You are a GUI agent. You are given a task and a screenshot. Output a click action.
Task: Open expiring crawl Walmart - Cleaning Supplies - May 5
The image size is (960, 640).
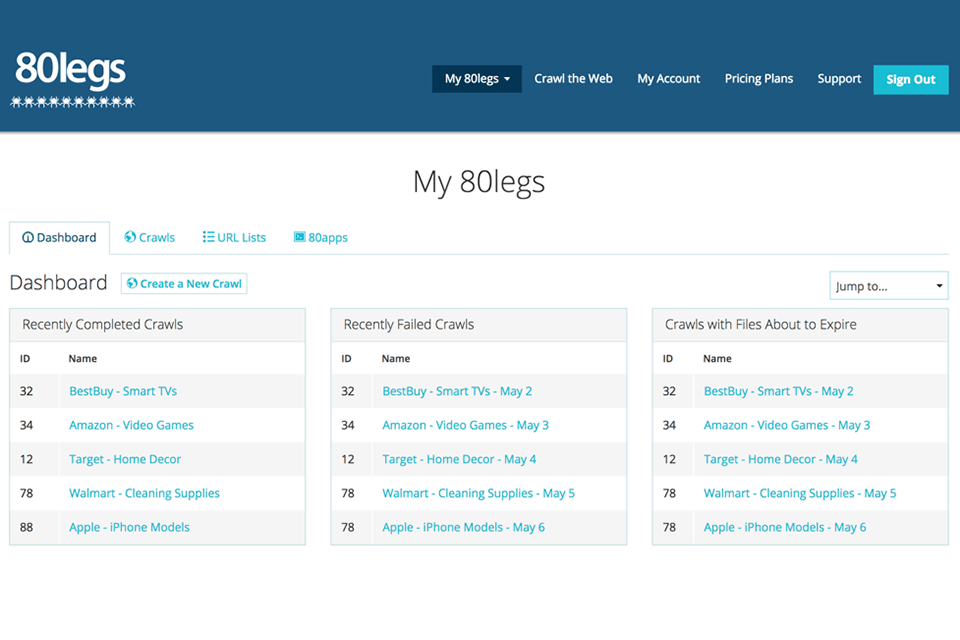click(x=800, y=494)
